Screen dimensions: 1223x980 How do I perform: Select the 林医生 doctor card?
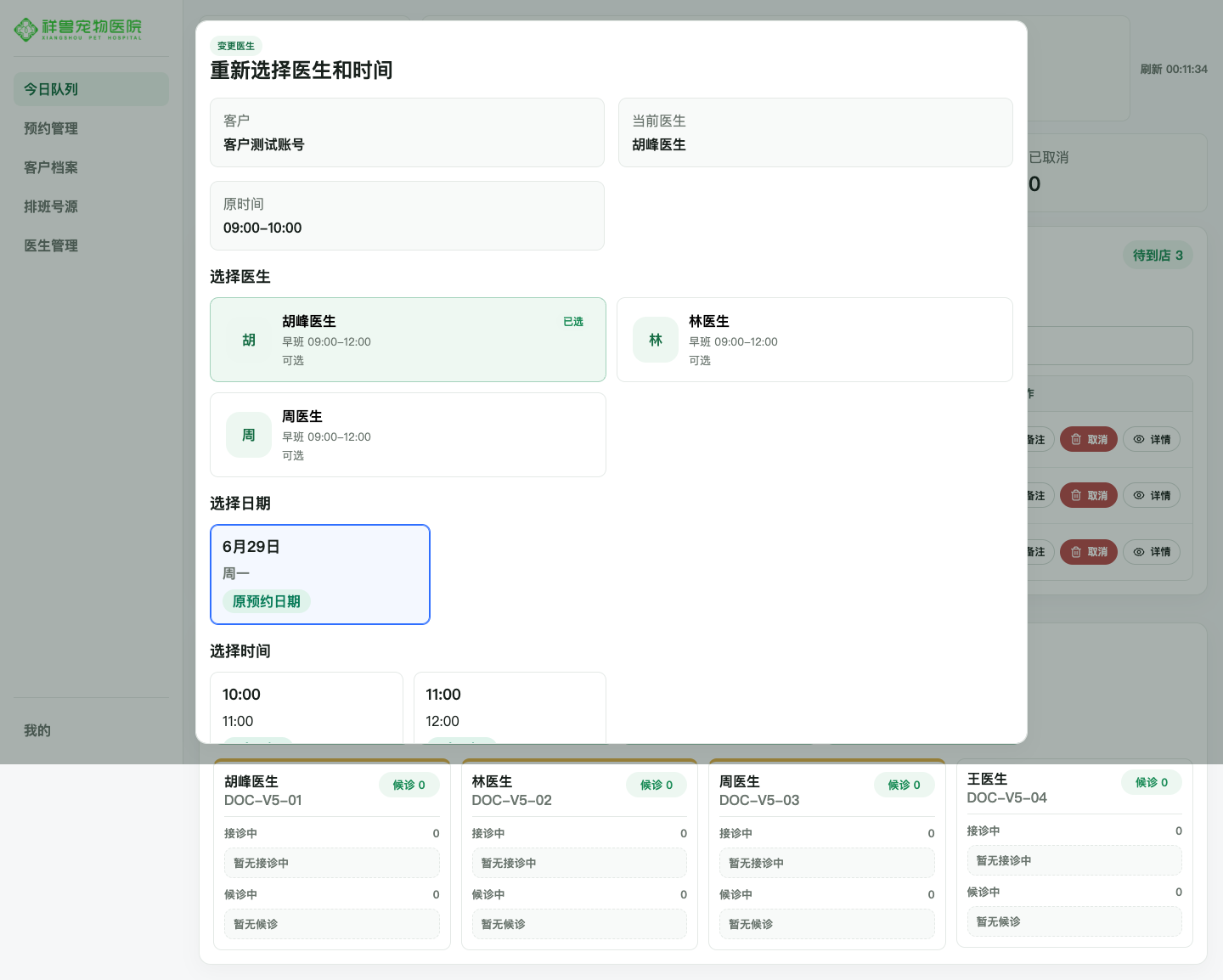pos(814,340)
